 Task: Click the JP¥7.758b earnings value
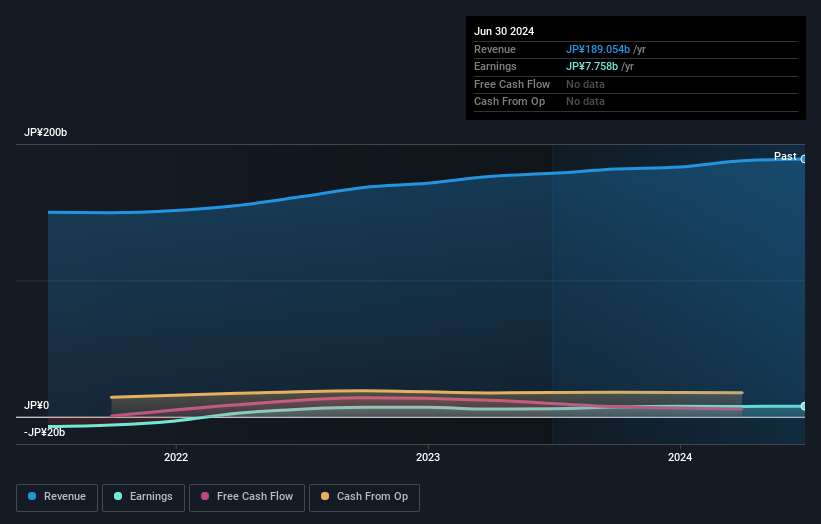[592, 66]
